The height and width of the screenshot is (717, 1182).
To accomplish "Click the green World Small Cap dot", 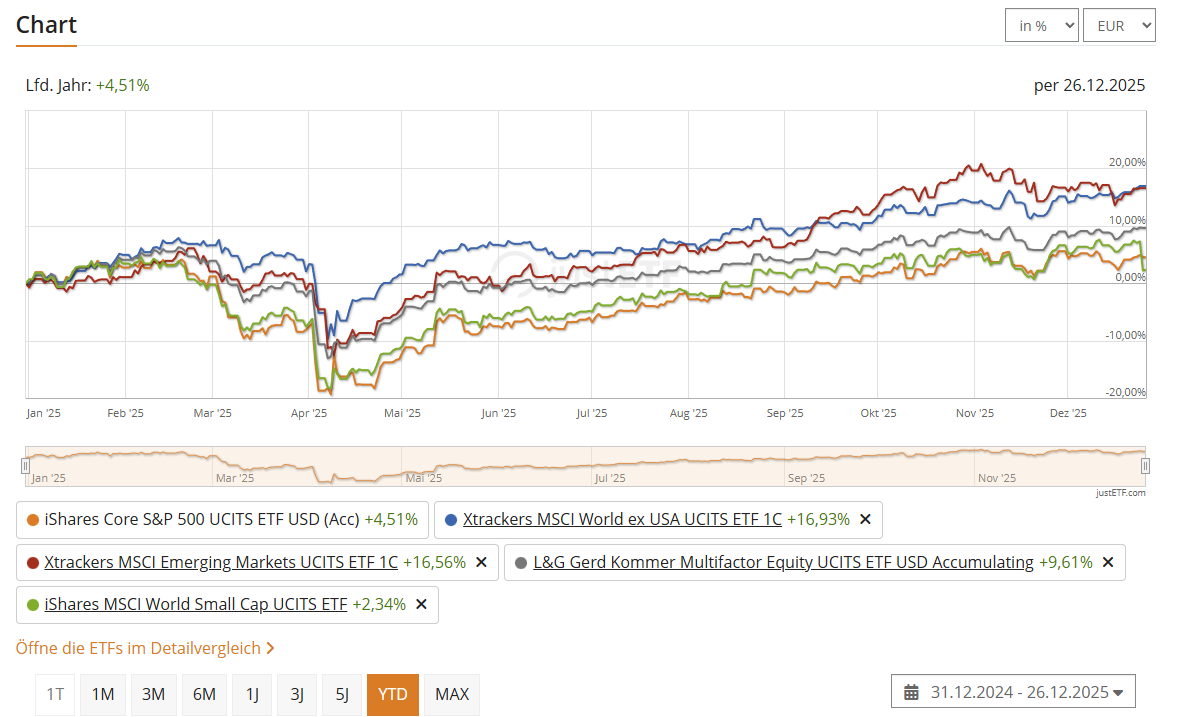I will coord(32,605).
